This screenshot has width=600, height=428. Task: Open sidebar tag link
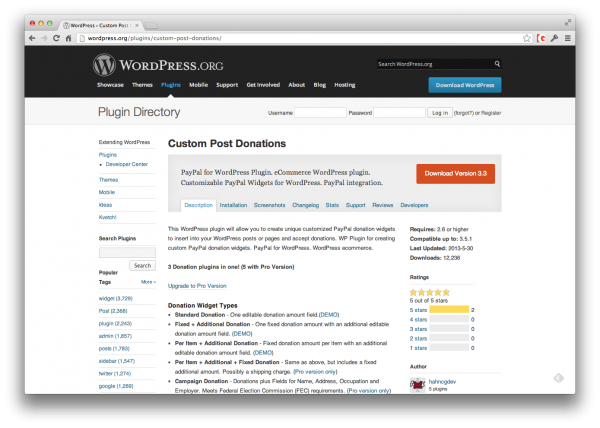click(117, 361)
